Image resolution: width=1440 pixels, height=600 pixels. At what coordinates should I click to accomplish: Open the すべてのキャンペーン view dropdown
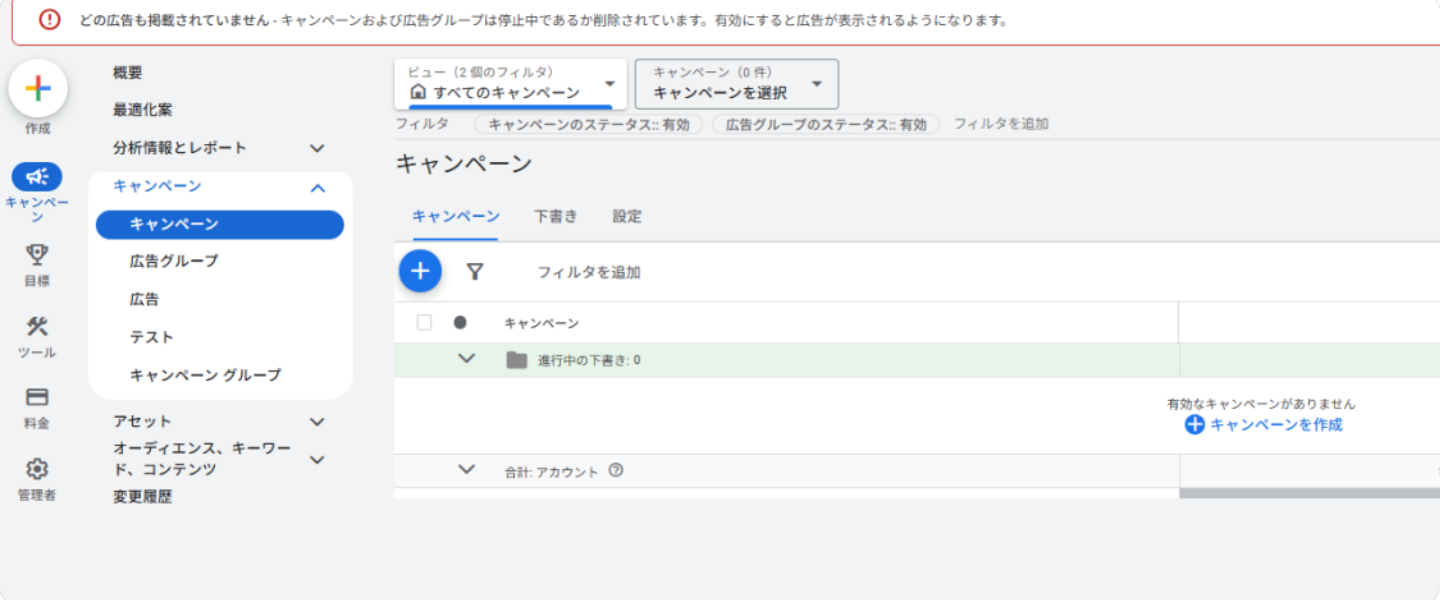511,84
